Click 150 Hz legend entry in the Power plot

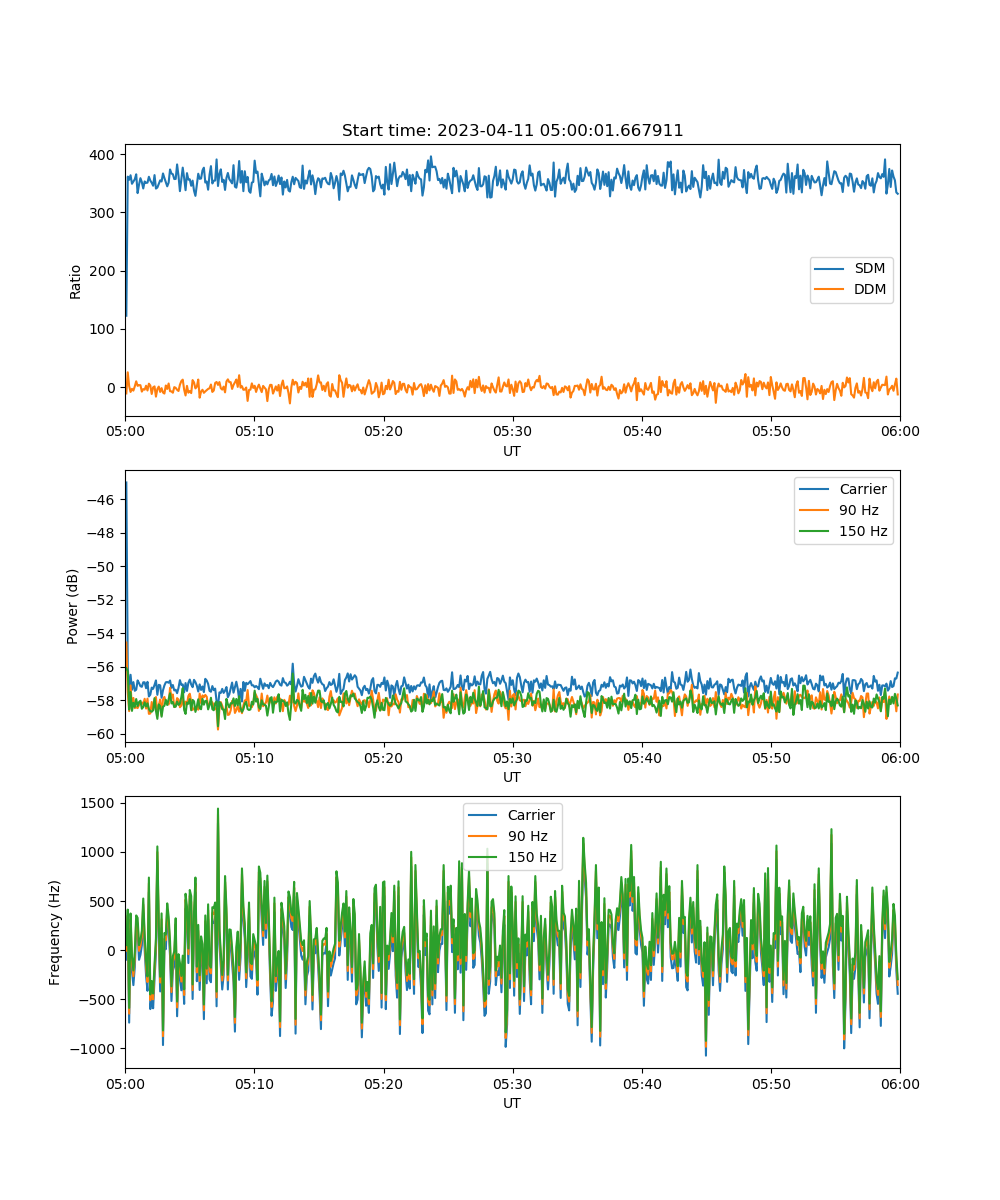pyautogui.click(x=845, y=531)
